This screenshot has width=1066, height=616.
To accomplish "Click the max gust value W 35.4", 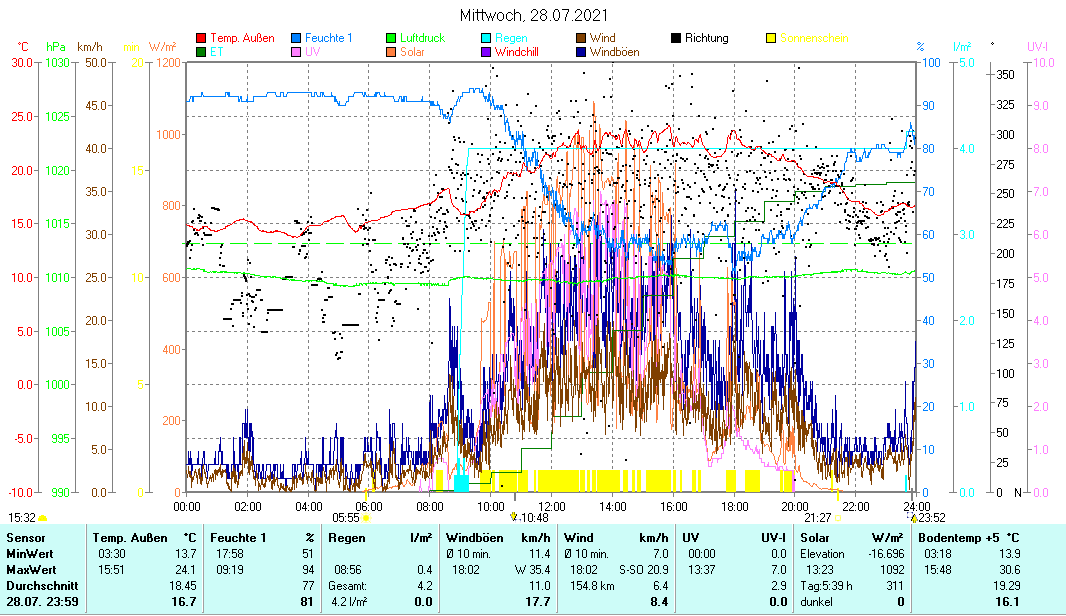I will tap(532, 570).
